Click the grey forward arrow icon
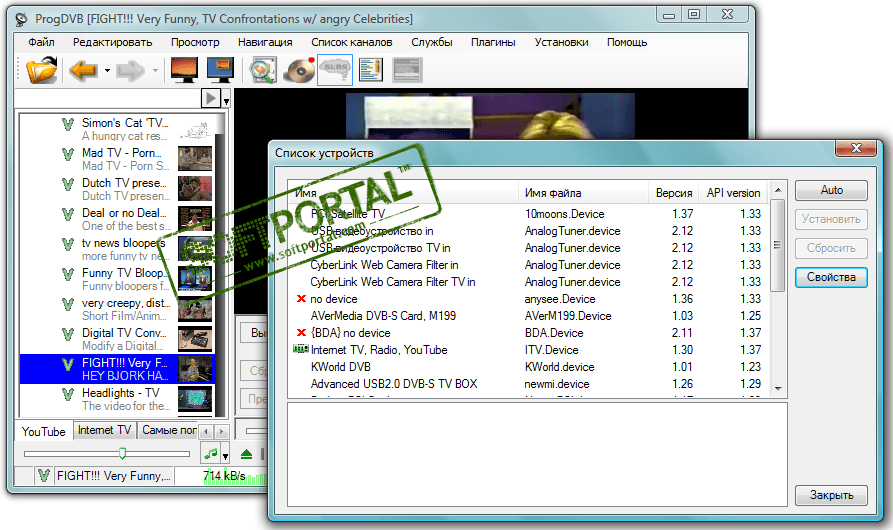Image resolution: width=893 pixels, height=530 pixels. [130, 71]
